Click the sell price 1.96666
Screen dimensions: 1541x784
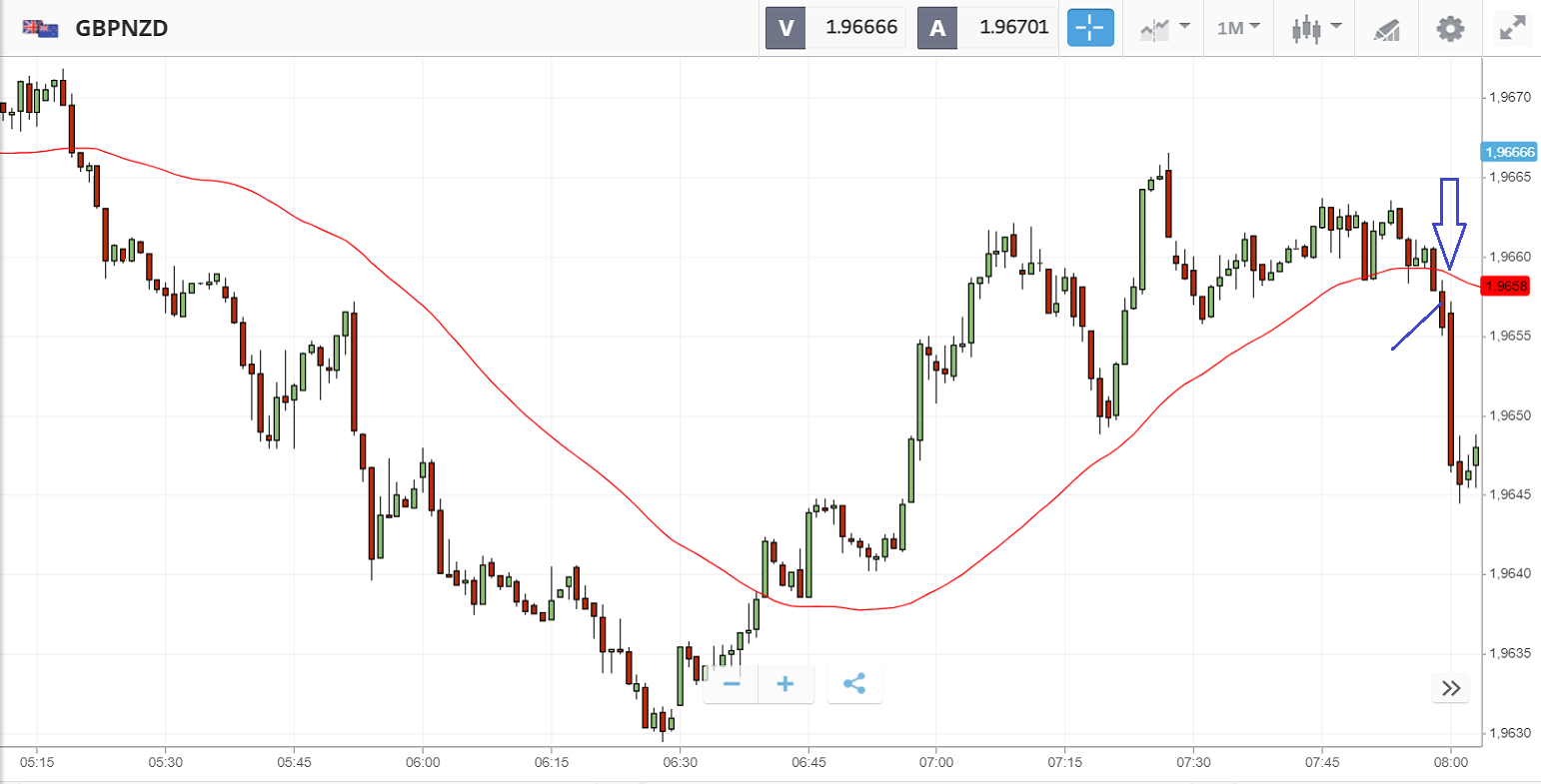860,28
